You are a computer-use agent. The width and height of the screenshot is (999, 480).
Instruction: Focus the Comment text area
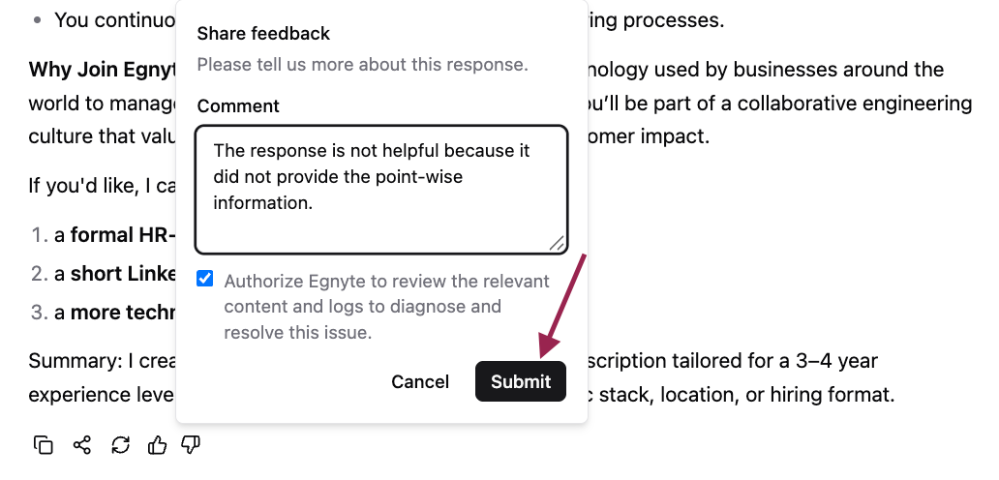381,189
